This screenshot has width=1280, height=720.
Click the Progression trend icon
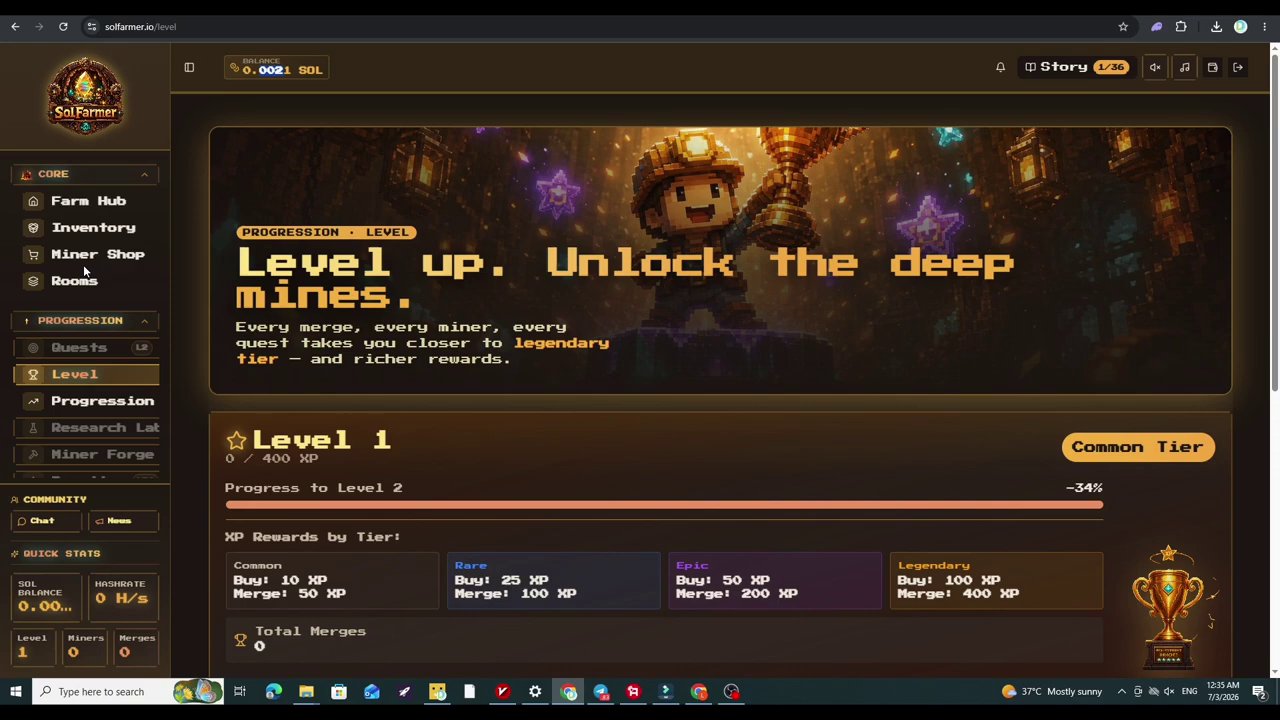coord(33,401)
